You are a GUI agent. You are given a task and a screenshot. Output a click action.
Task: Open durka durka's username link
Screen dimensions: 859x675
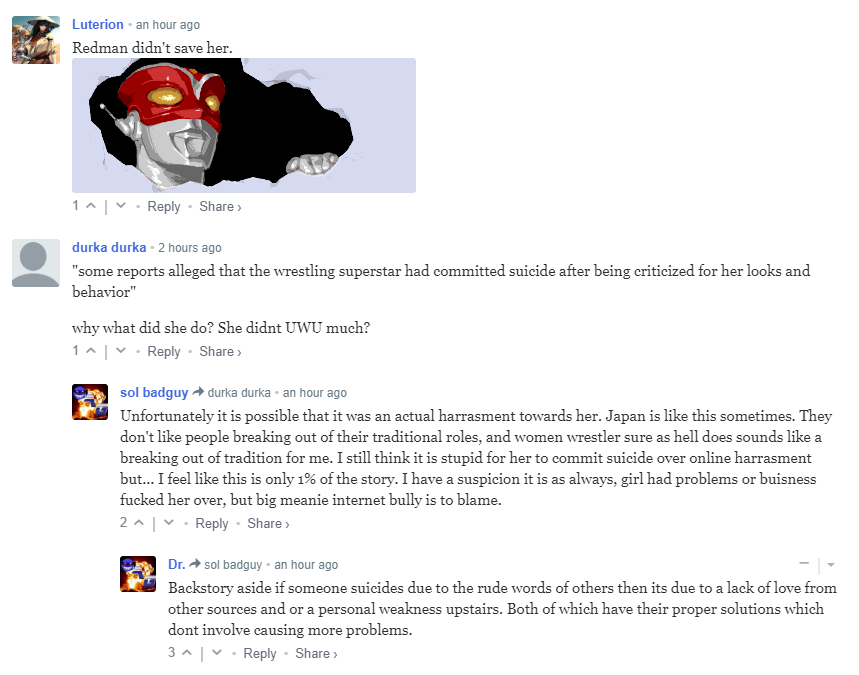point(109,247)
